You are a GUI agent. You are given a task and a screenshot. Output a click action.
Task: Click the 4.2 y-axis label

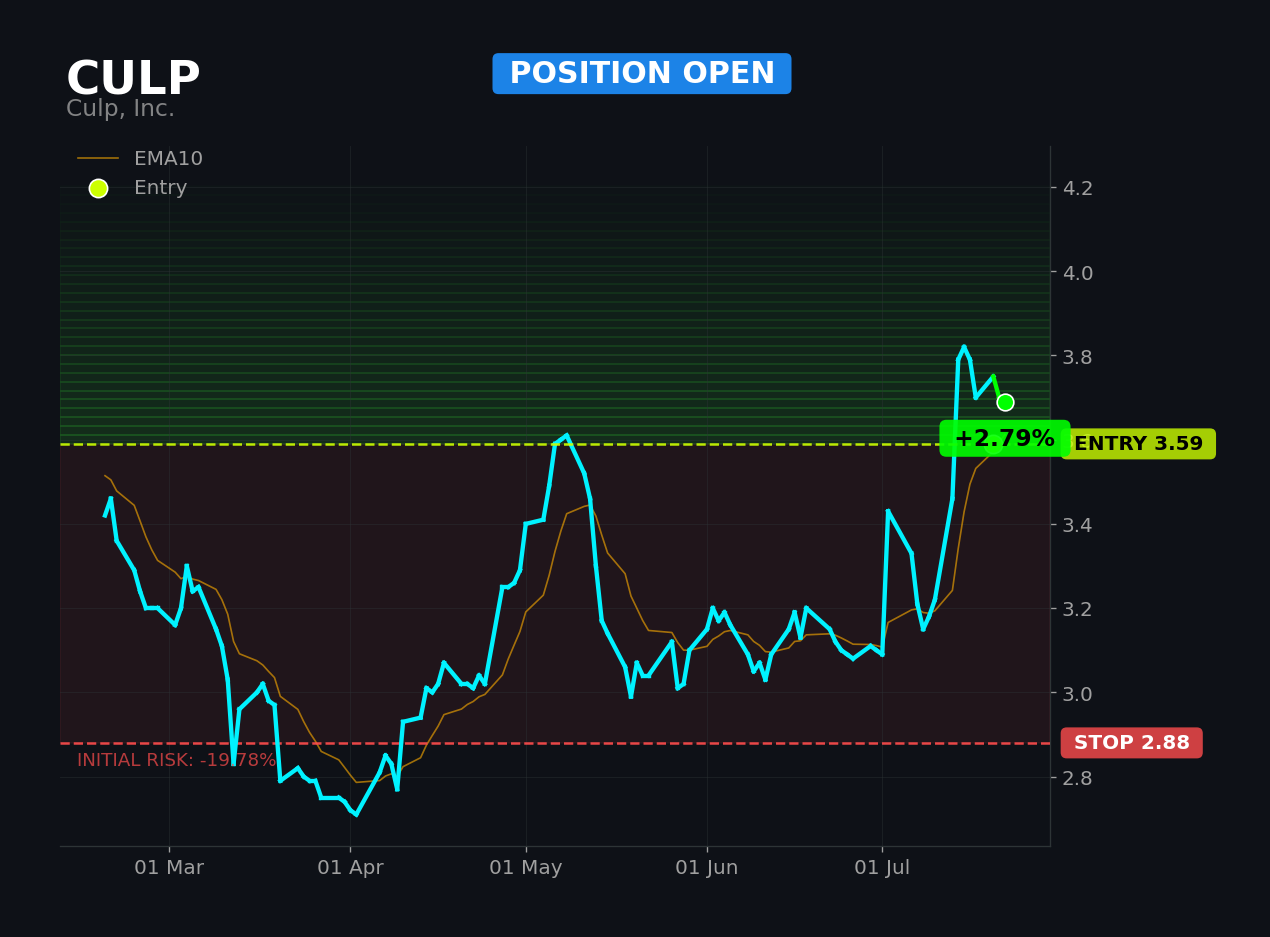(1077, 188)
